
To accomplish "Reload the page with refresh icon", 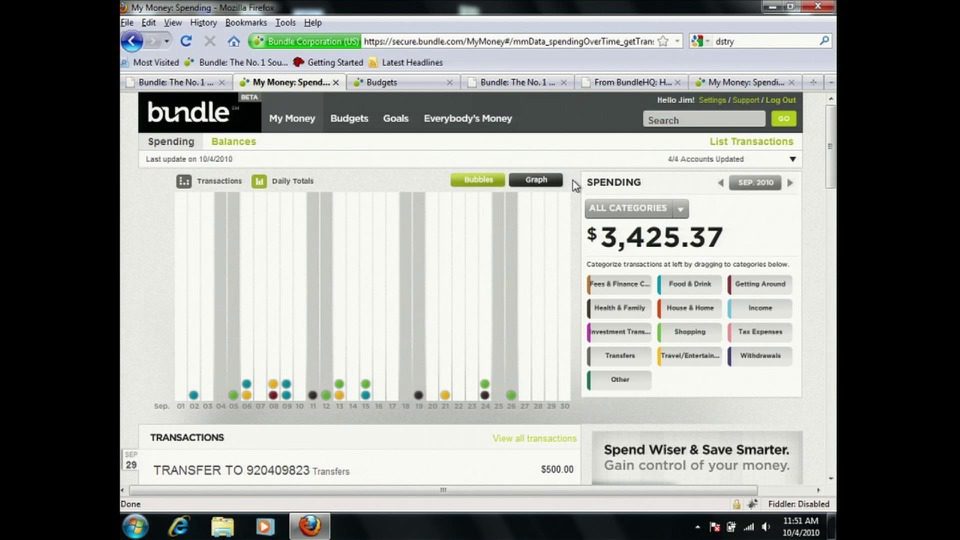I will coord(186,41).
